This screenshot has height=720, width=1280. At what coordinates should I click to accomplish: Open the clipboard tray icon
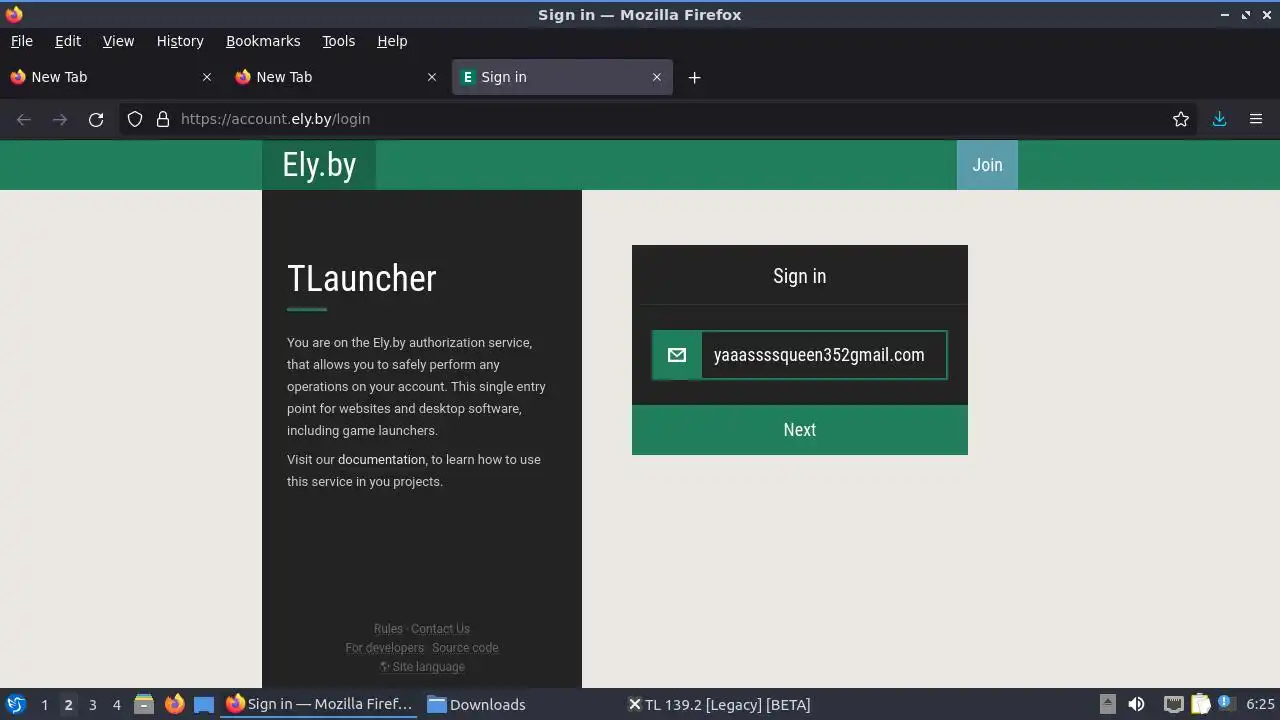click(1201, 704)
